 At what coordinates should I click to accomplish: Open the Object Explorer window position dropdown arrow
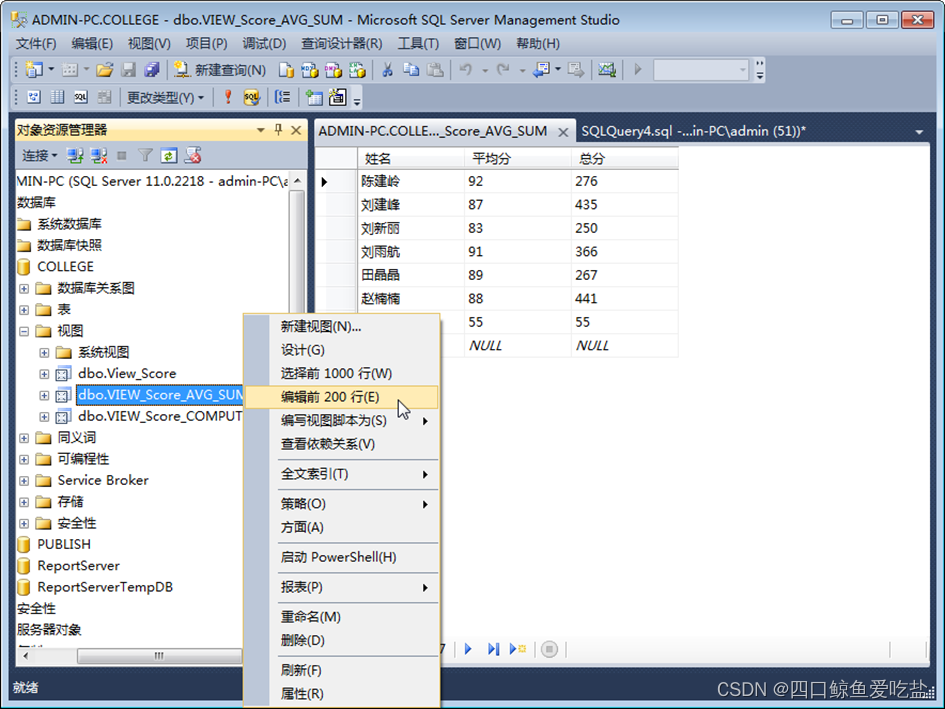pyautogui.click(x=260, y=130)
